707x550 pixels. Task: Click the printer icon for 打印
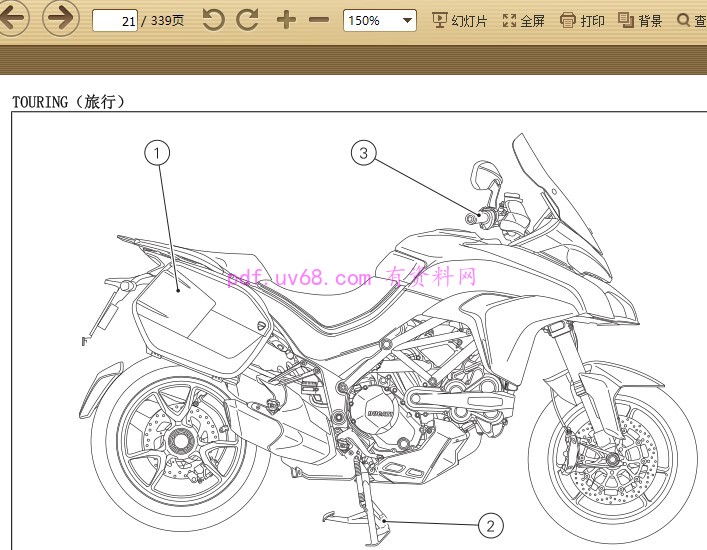(568, 20)
